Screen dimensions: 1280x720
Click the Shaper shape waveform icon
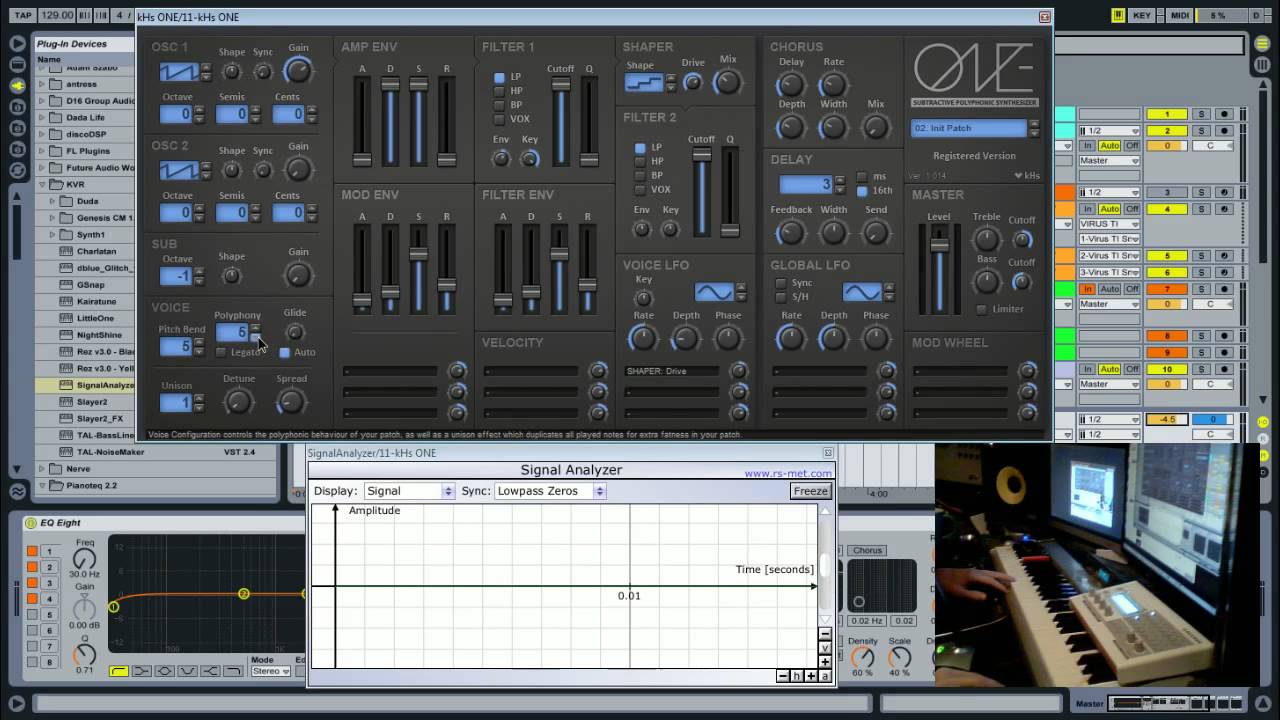click(644, 83)
